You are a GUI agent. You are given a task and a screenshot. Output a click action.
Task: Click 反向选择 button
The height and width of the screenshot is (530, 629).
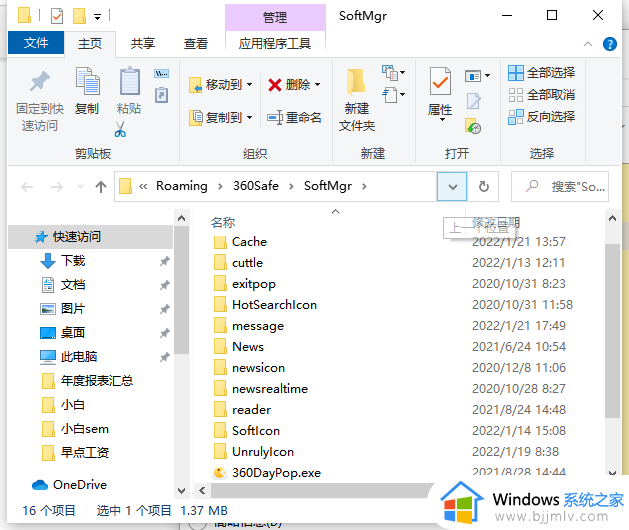pyautogui.click(x=542, y=117)
